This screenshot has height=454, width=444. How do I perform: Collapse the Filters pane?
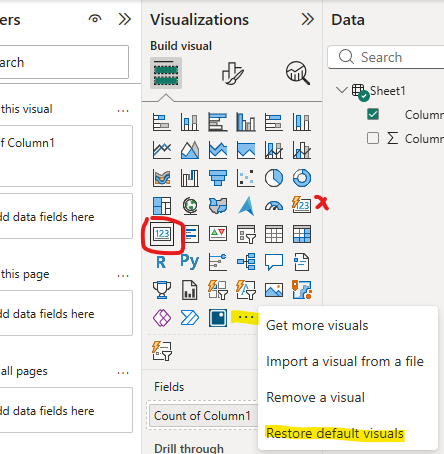125,19
